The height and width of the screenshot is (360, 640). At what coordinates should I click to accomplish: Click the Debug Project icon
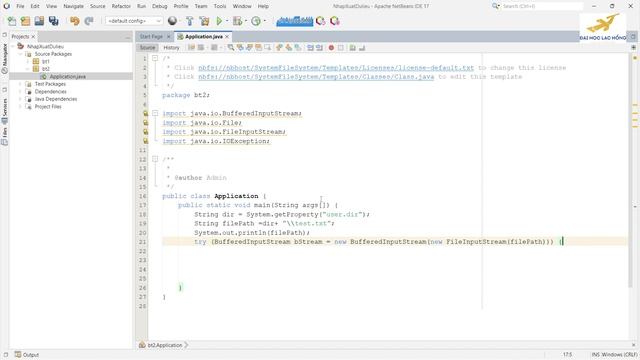[x=237, y=21]
